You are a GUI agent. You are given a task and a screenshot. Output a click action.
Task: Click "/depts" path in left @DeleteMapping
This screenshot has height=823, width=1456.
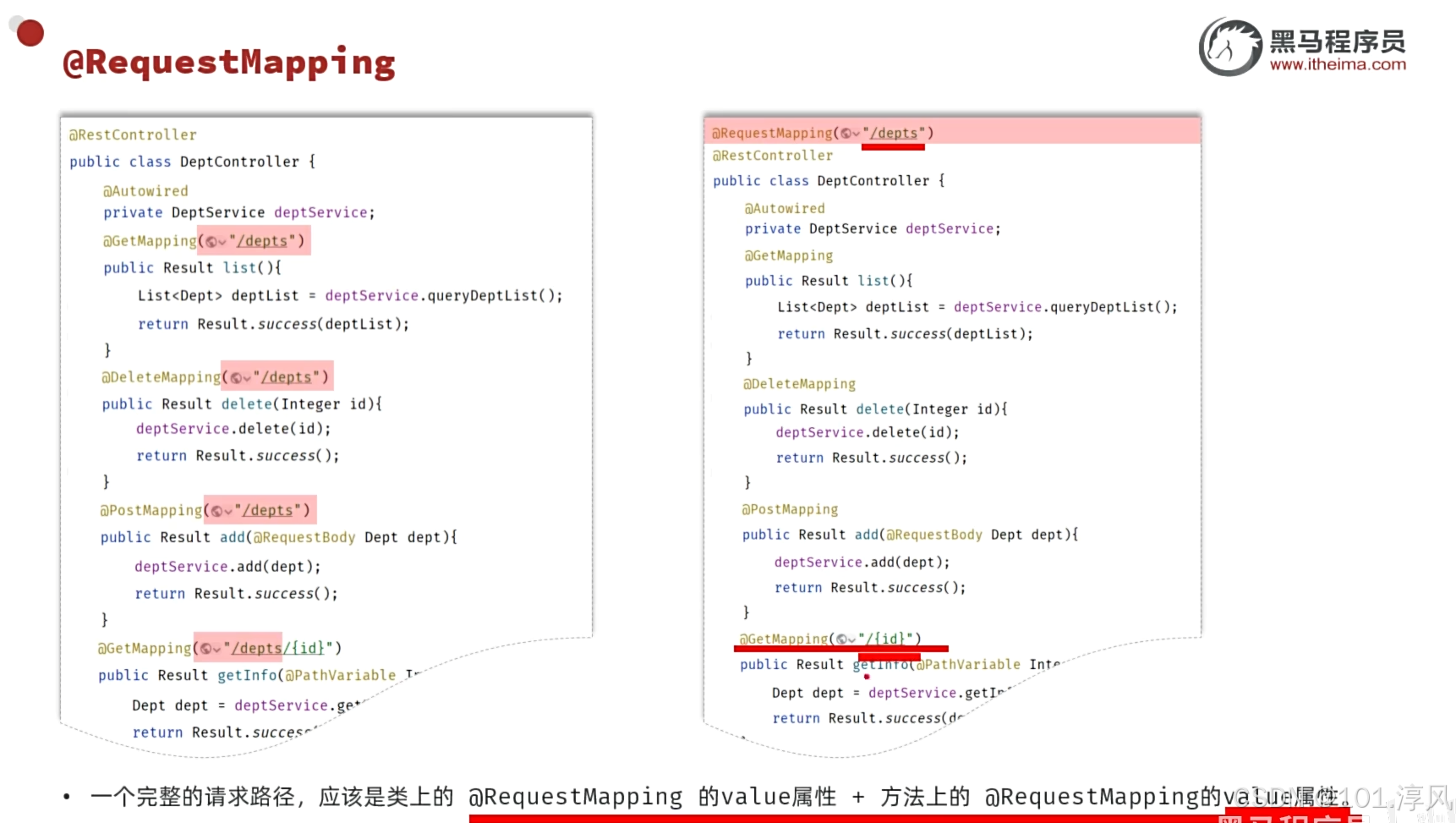[287, 377]
